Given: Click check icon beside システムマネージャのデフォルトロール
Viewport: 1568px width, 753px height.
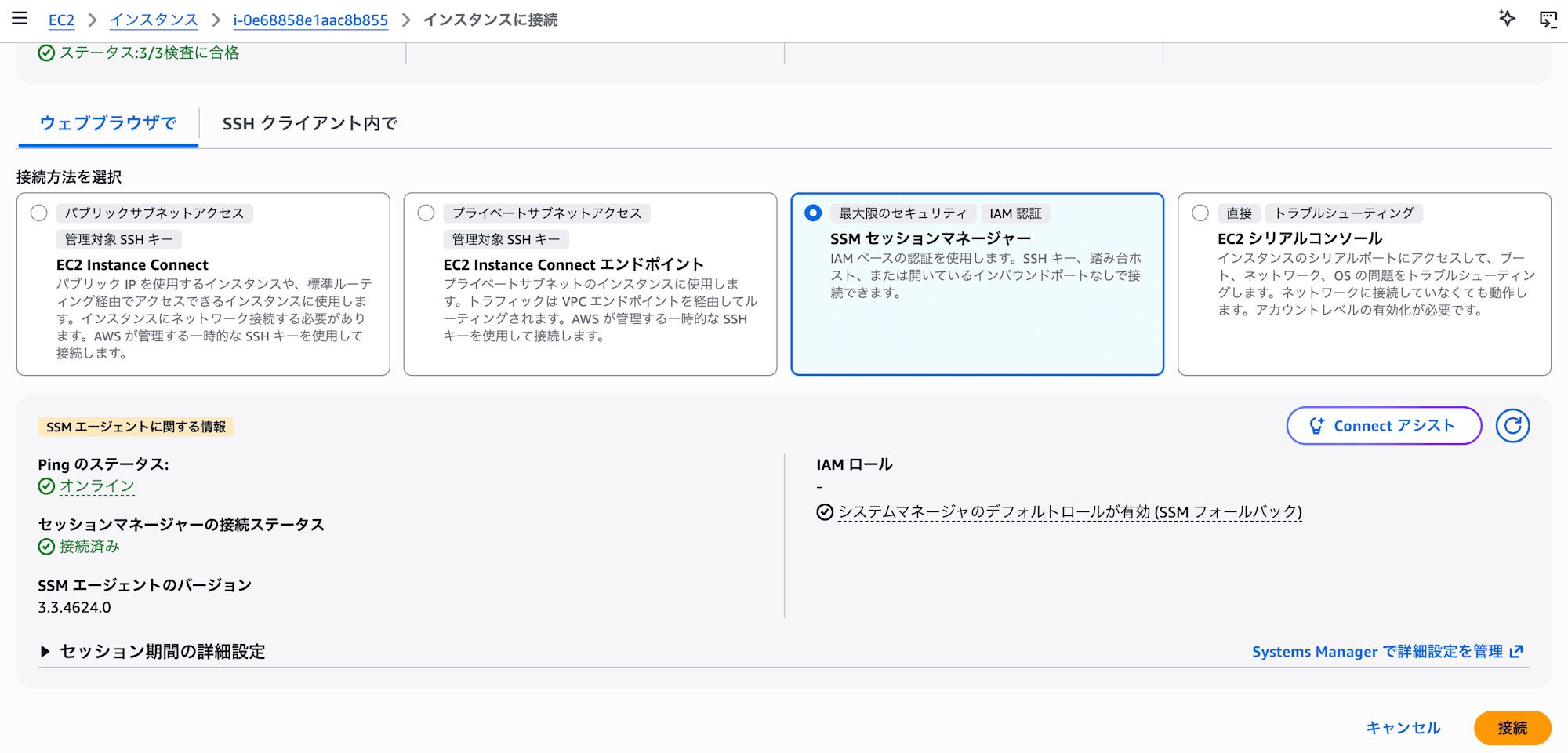Looking at the screenshot, I should [x=825, y=512].
